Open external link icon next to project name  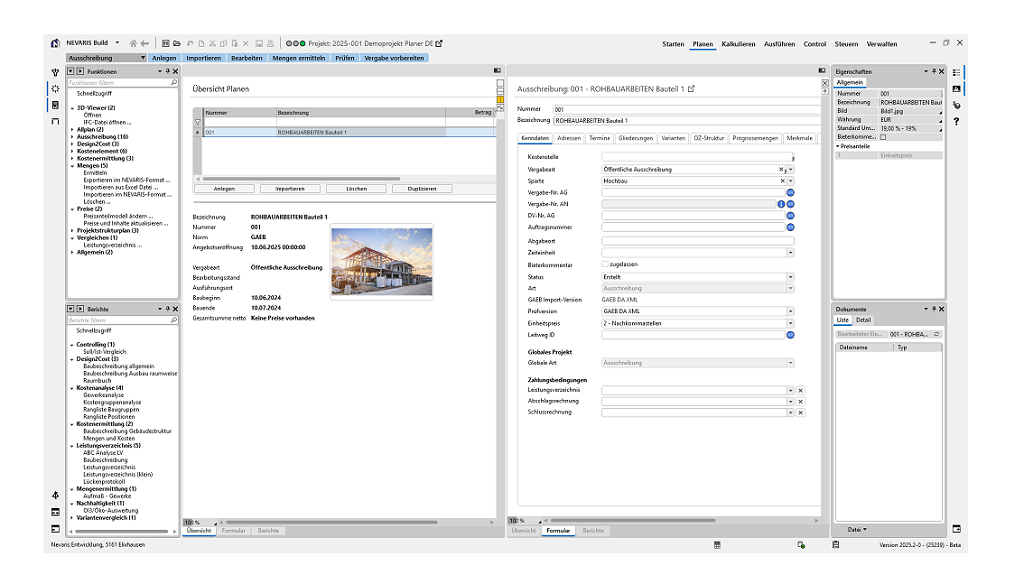click(438, 43)
